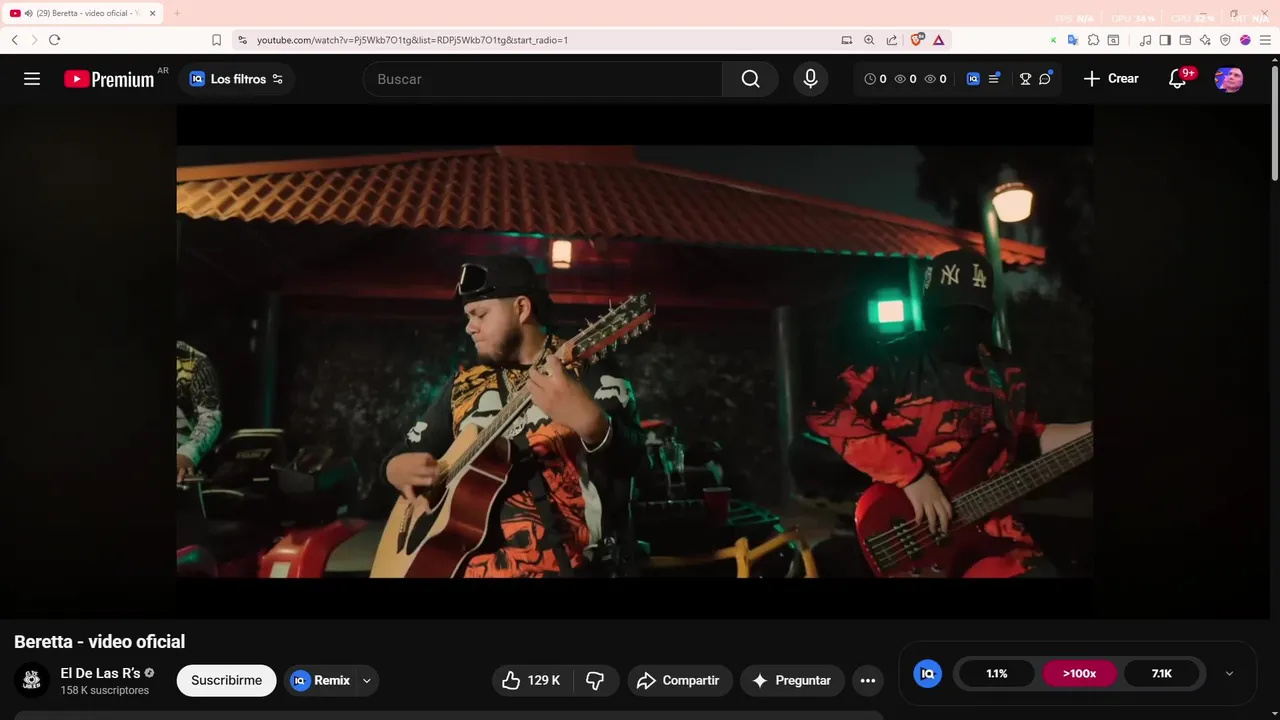Open the Brave VPN shield icon

(1225, 40)
